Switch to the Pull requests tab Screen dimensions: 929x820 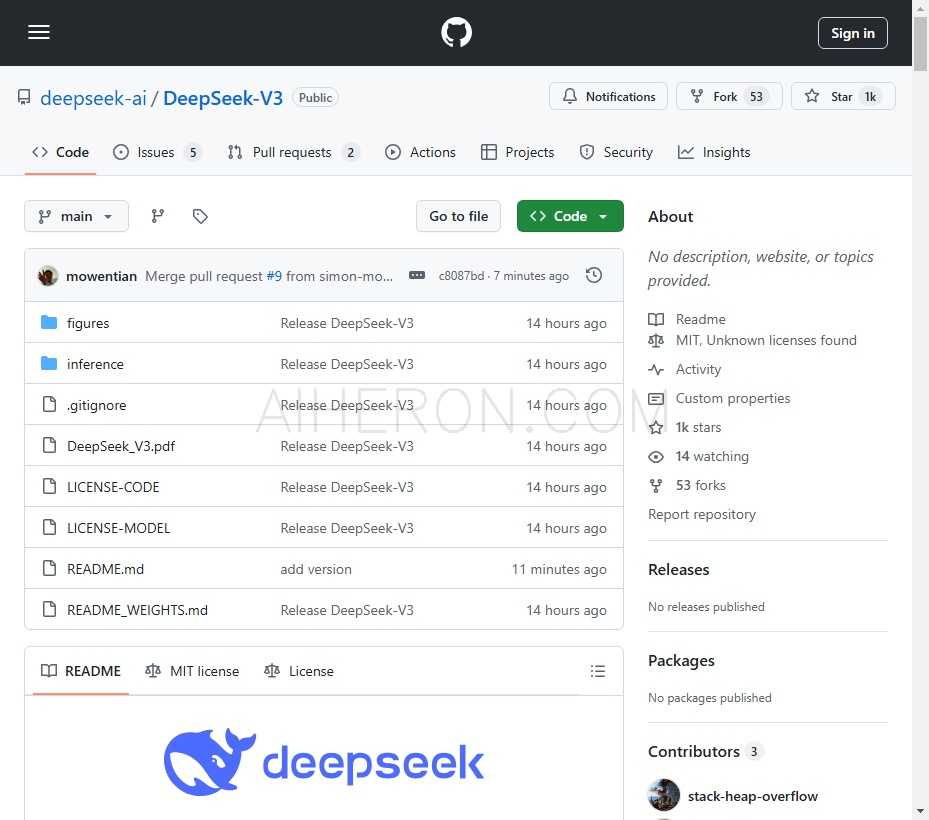pos(292,152)
